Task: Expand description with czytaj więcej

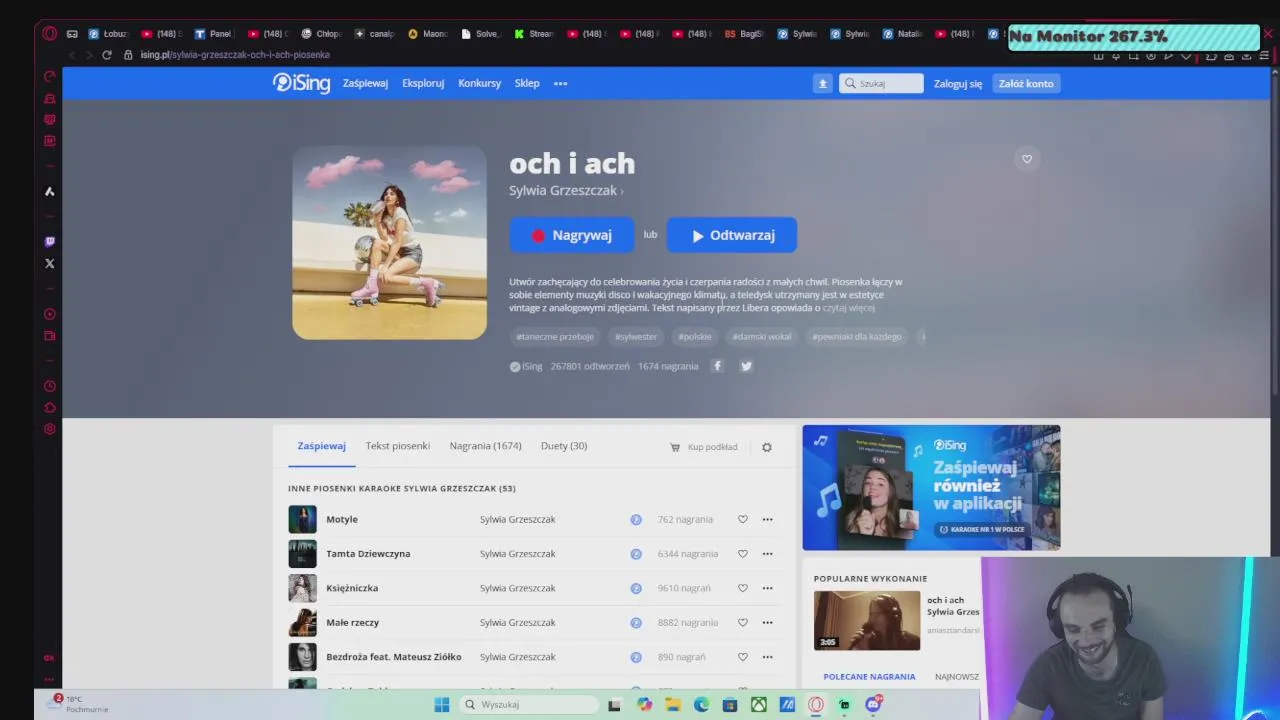Action: (x=848, y=308)
